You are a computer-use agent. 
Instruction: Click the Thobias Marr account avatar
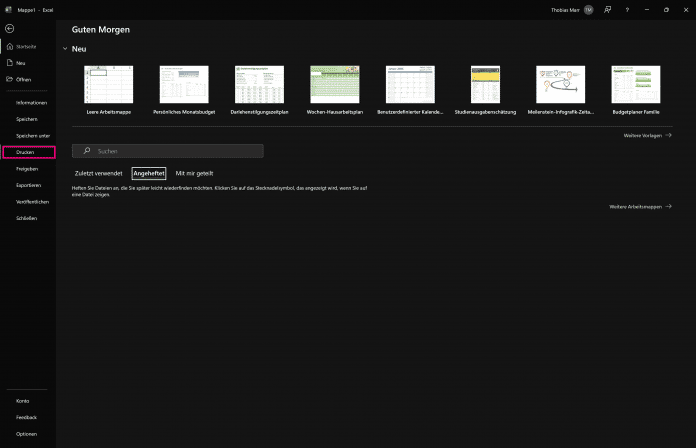[588, 9]
